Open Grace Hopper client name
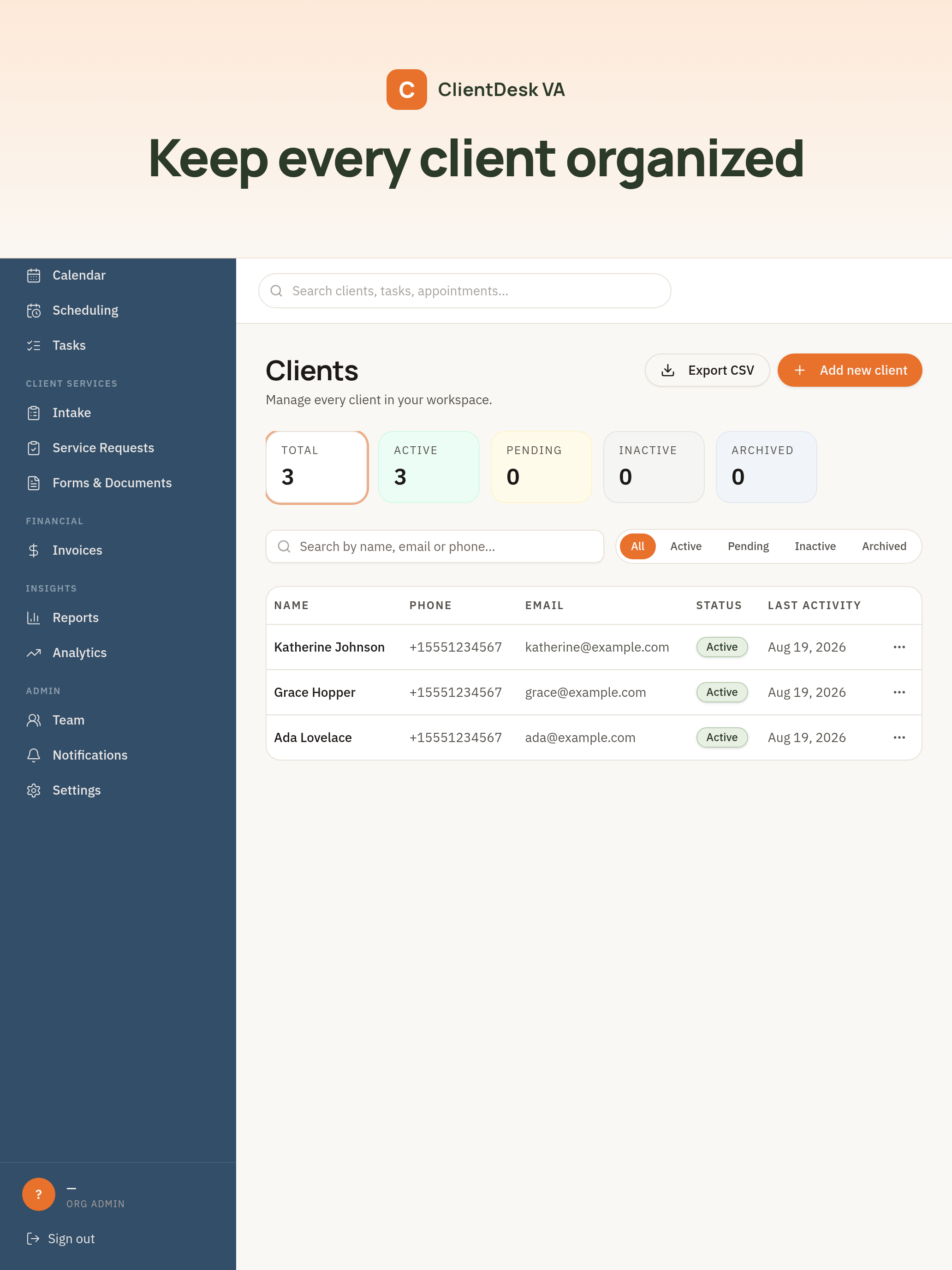This screenshot has width=952, height=1270. [x=315, y=692]
